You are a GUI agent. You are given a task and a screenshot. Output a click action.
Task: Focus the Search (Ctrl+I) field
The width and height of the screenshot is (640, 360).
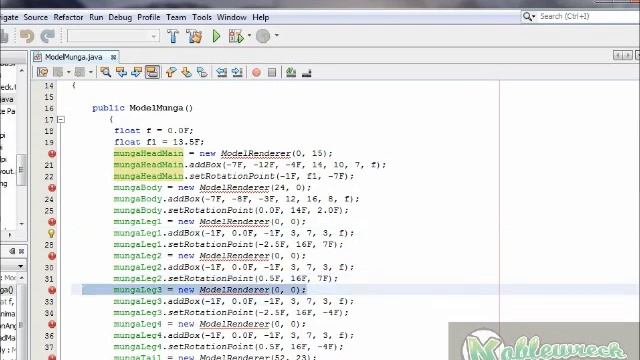coord(588,16)
